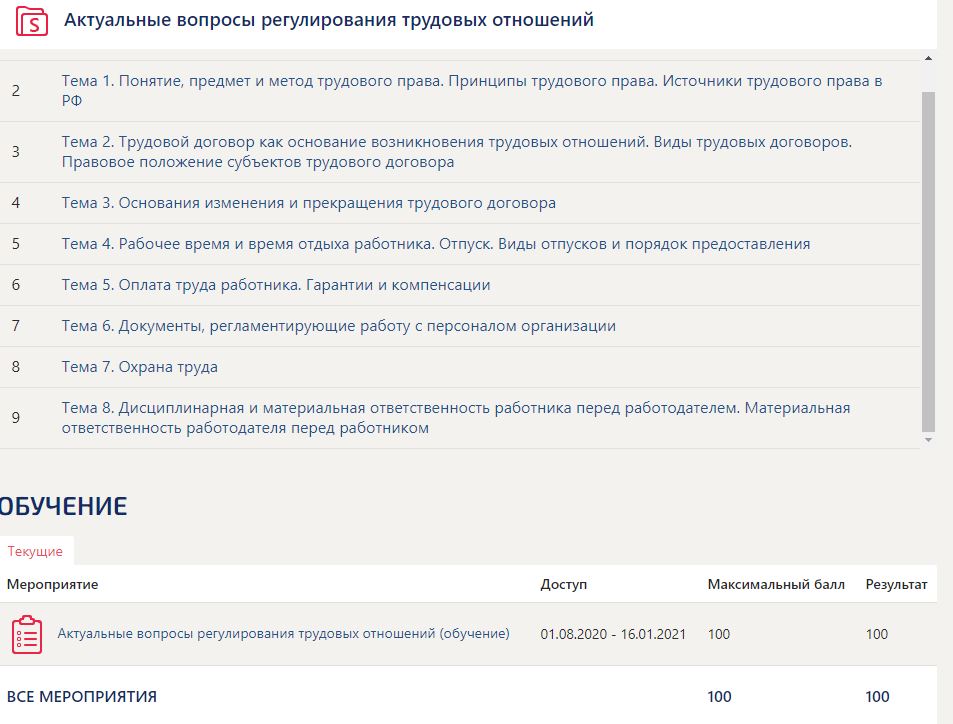The image size is (953, 724).
Task: Click the clipboard checklist event icon
Action: 27,634
